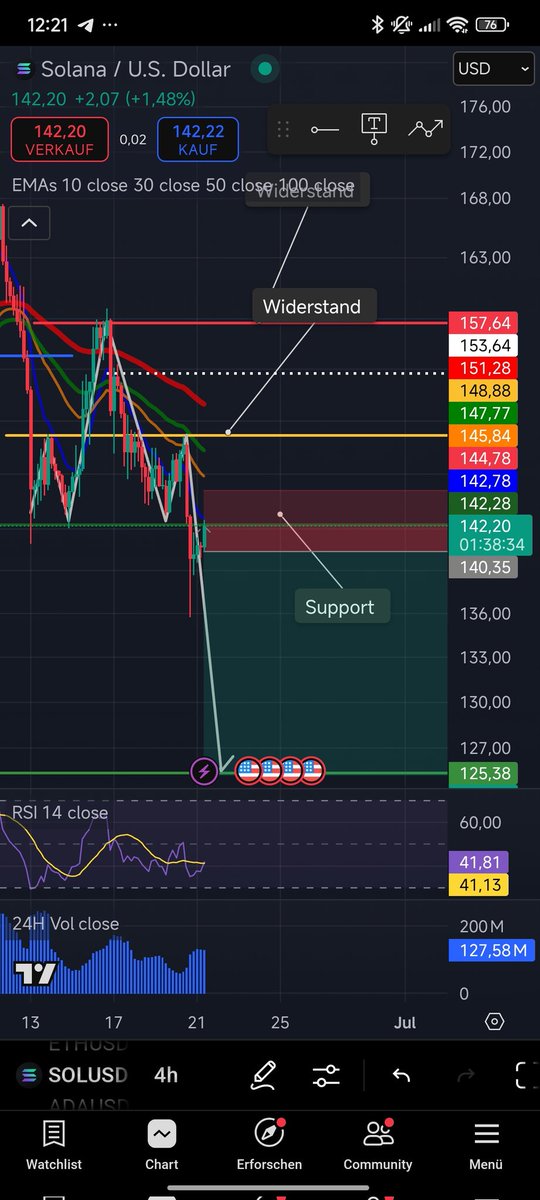
Task: Select the polyline path drawing tool
Action: coord(425,129)
